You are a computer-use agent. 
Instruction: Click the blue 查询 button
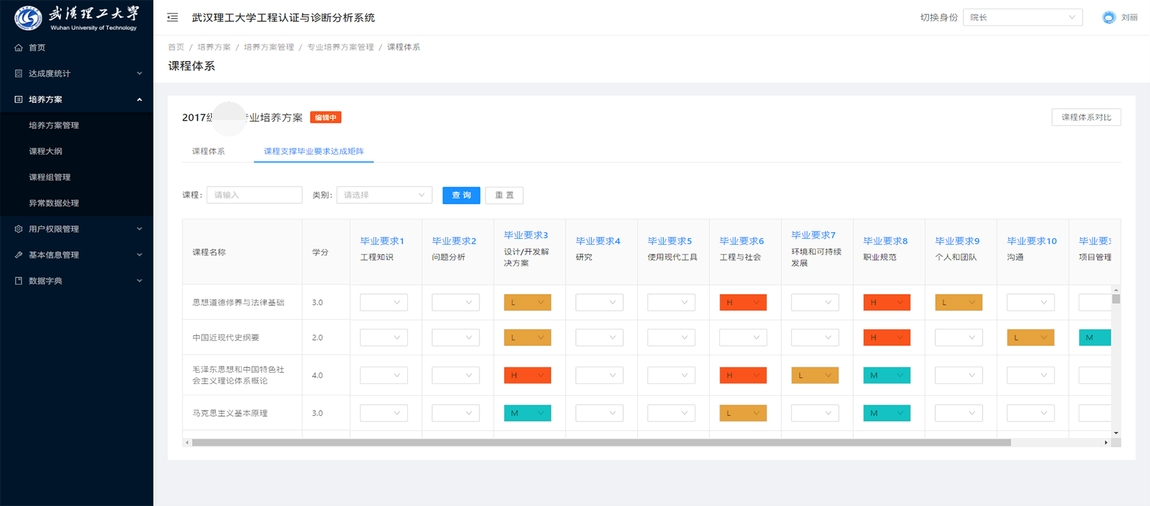pos(461,195)
